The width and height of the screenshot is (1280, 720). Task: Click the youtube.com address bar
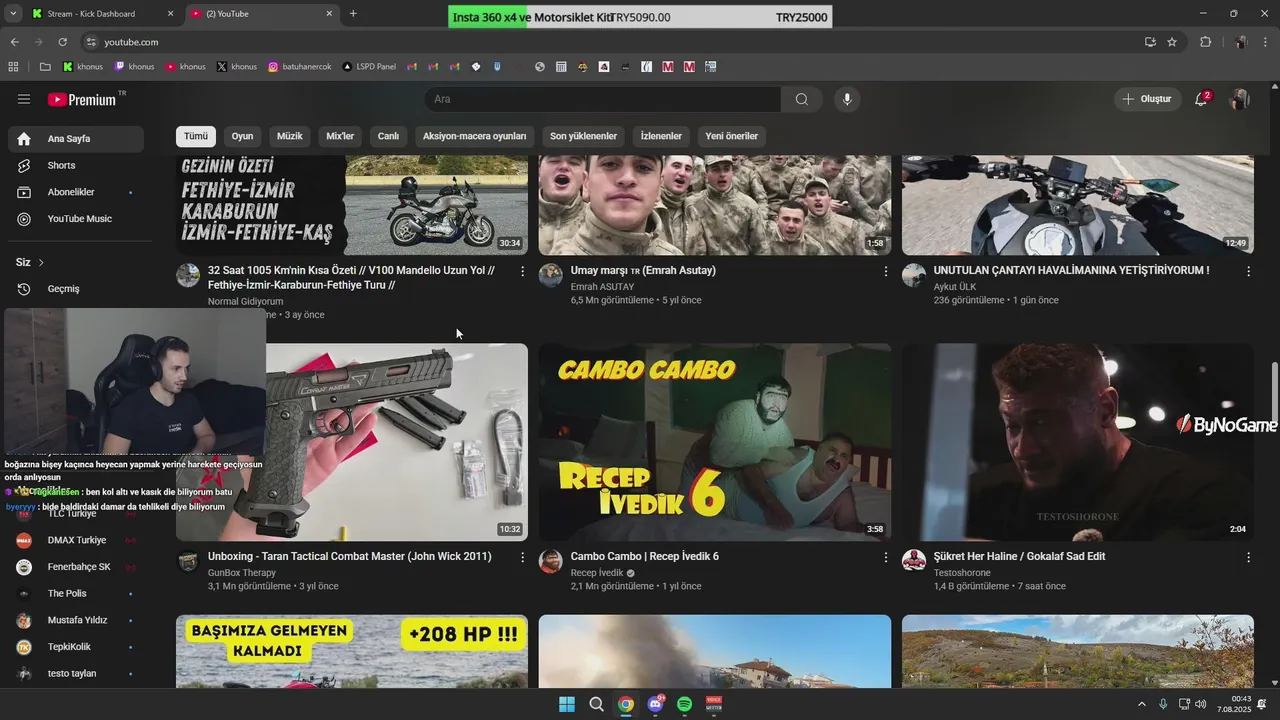[610, 42]
